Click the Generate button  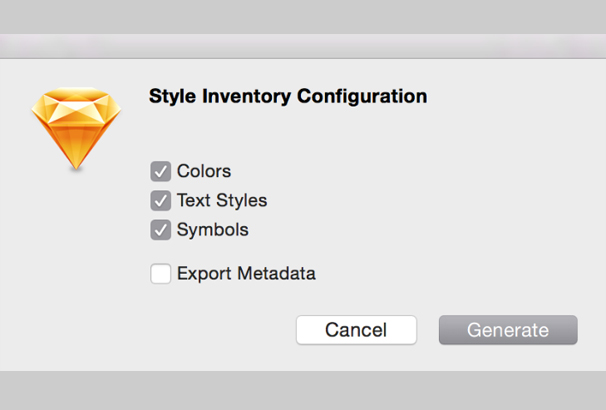coord(508,330)
